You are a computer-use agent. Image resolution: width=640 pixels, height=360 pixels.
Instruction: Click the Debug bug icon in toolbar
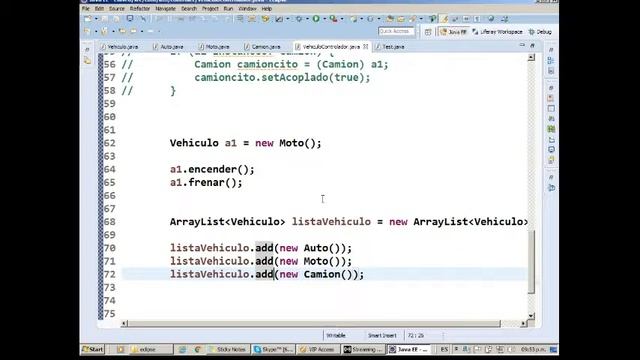(x=299, y=19)
